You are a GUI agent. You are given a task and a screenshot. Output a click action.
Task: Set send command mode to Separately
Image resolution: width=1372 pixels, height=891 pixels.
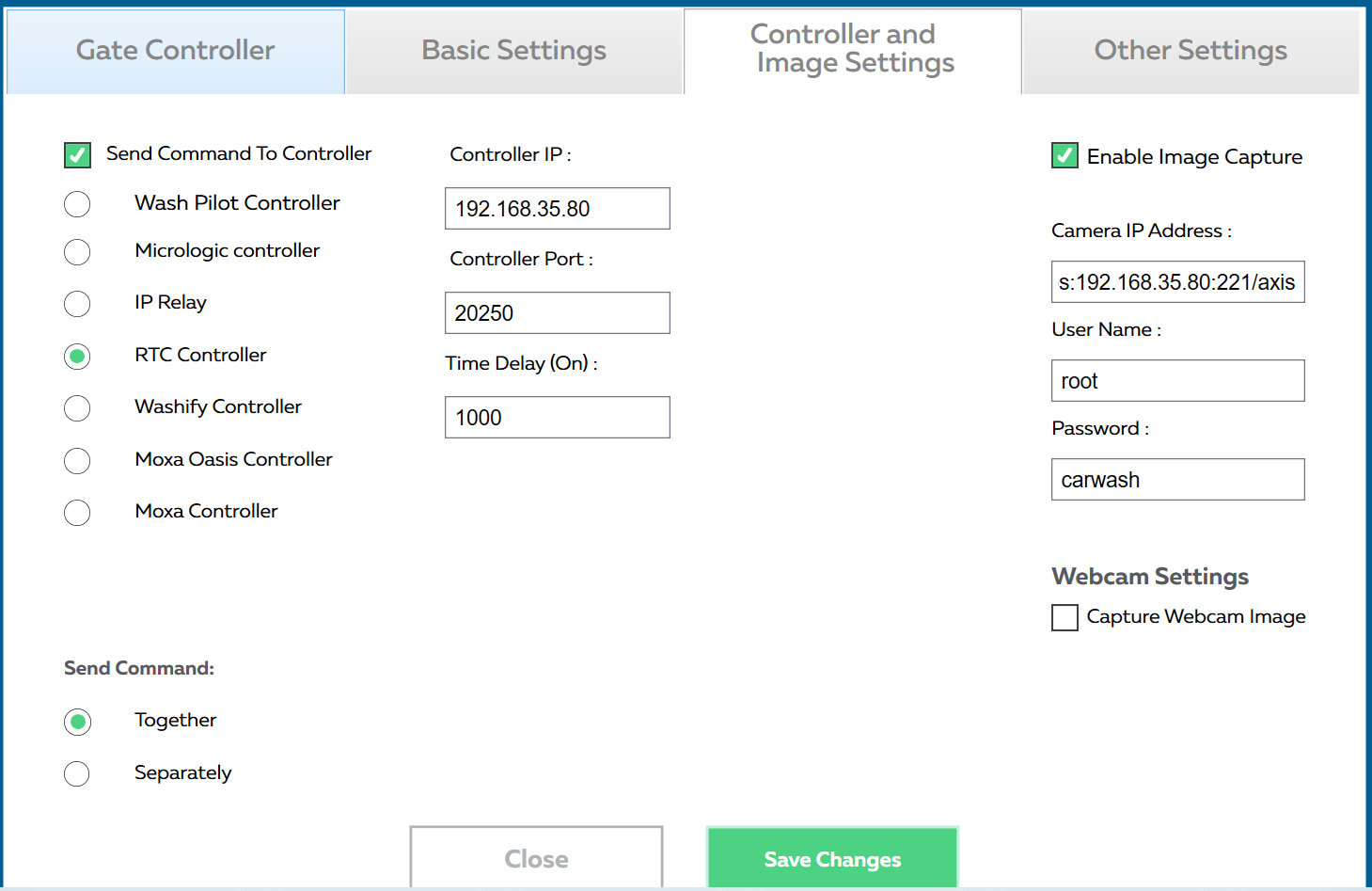77,773
